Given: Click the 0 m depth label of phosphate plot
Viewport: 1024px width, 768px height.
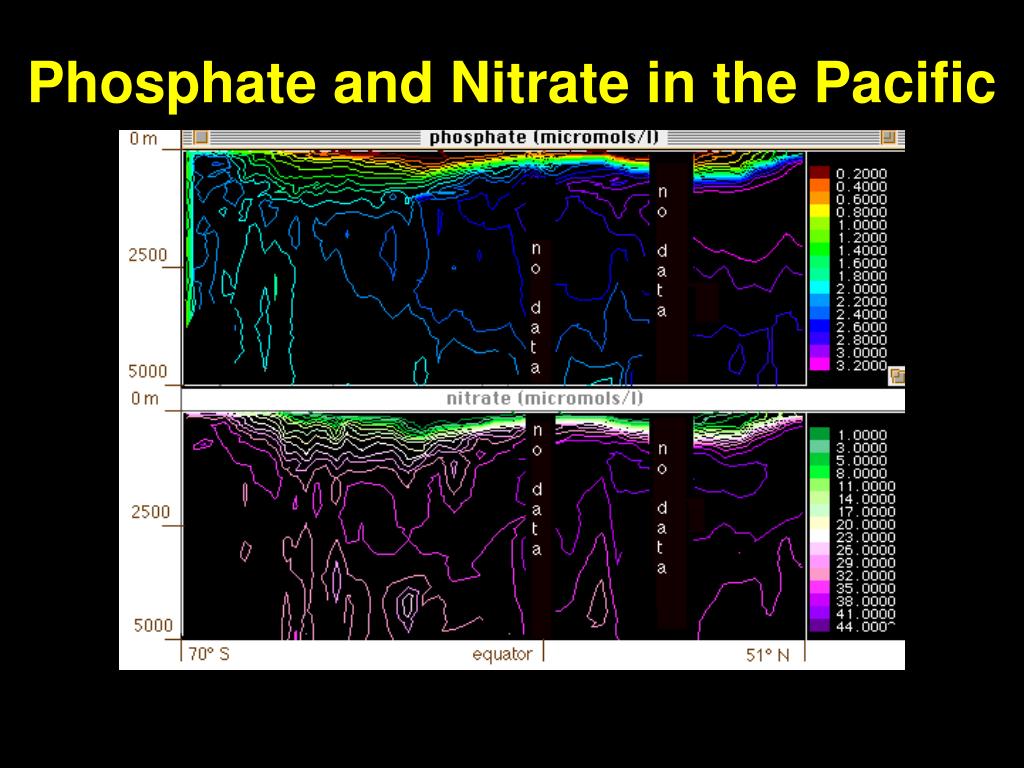Looking at the screenshot, I should 143,138.
